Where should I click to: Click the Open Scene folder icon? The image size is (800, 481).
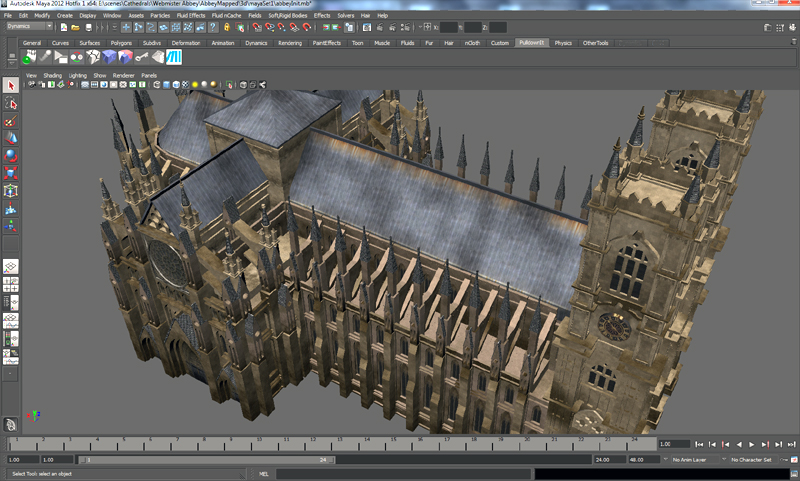point(76,27)
